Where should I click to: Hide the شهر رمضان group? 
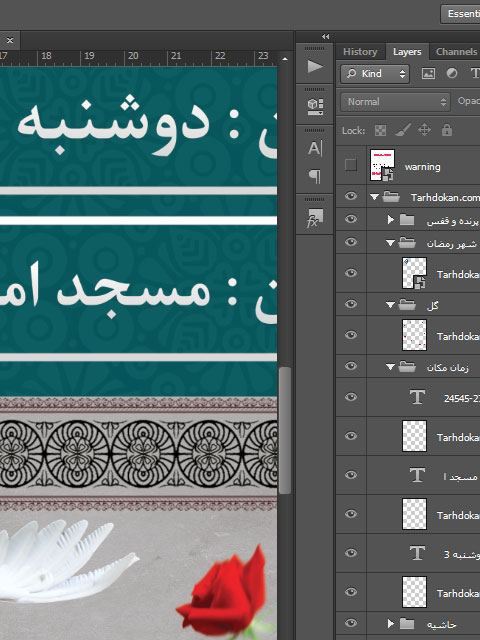tap(351, 242)
